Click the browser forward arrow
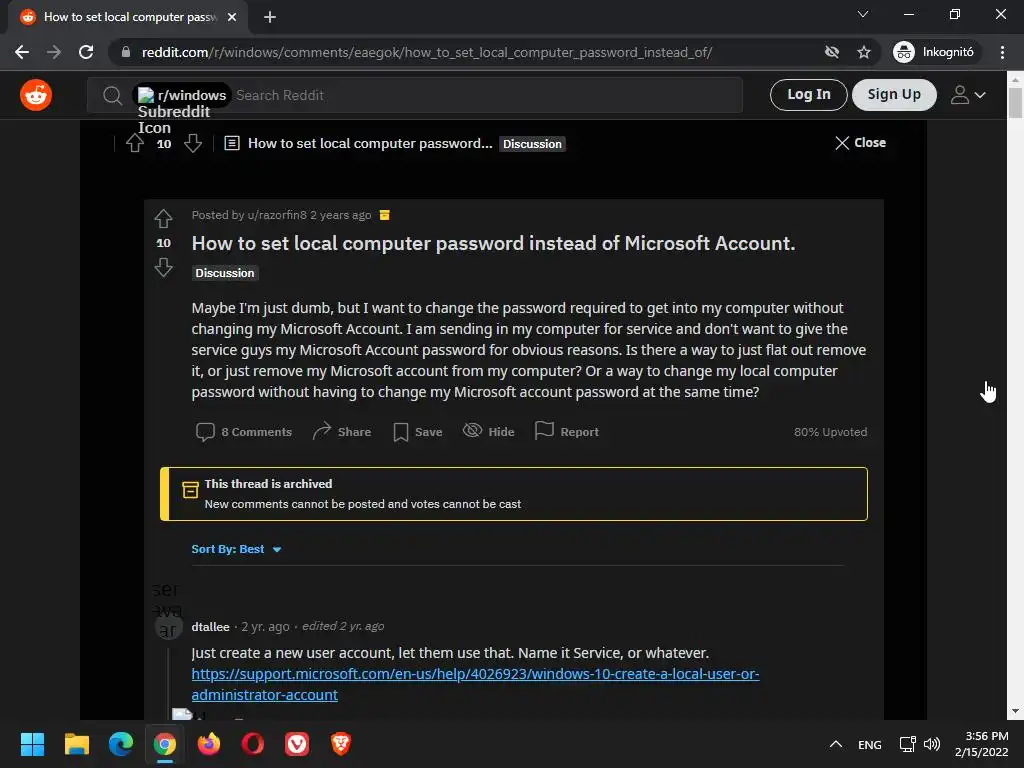Viewport: 1024px width, 768px height. pyautogui.click(x=54, y=52)
